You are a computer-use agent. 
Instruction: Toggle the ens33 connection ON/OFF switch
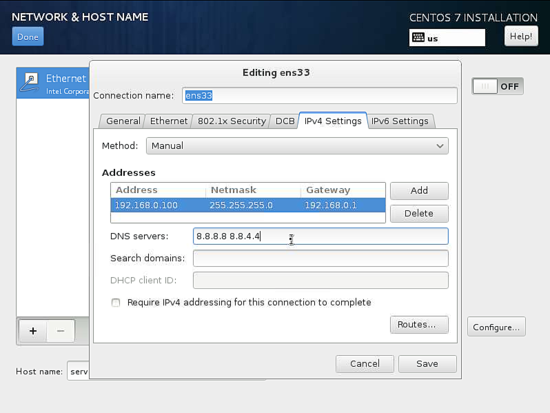tap(497, 86)
